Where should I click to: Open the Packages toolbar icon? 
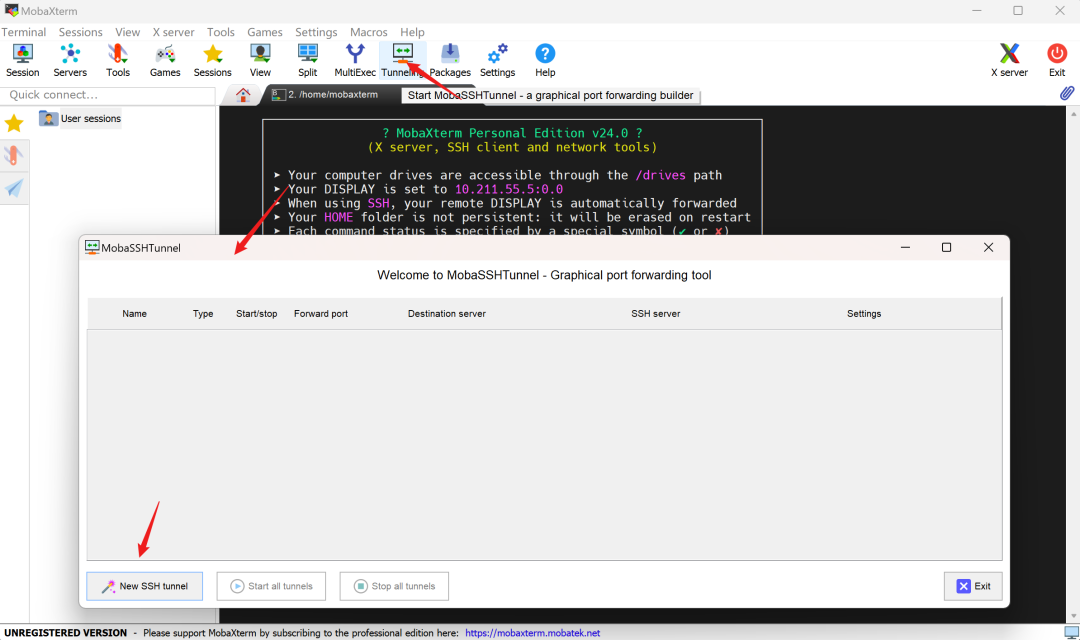point(450,60)
